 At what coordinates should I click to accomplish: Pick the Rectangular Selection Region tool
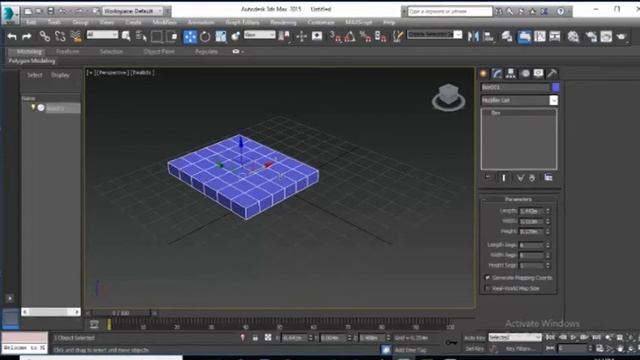coord(156,37)
